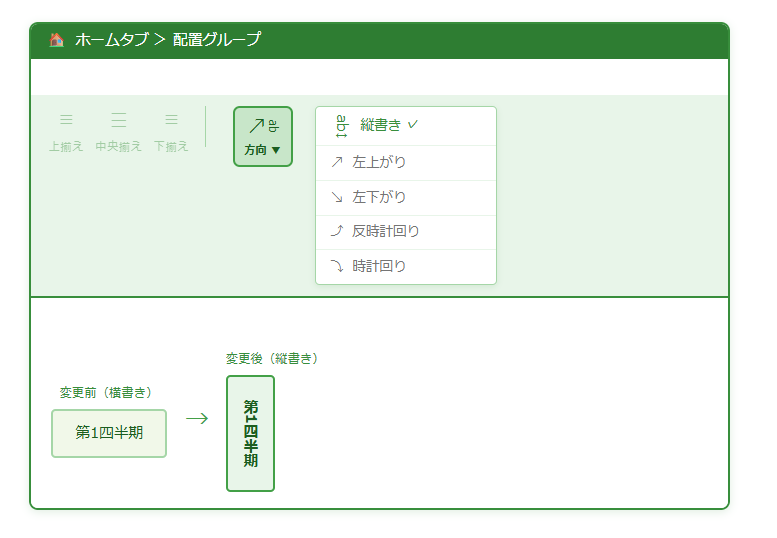This screenshot has height=538, width=777.
Task: Click the checkmark next to 縦書き
Action: coord(412,125)
